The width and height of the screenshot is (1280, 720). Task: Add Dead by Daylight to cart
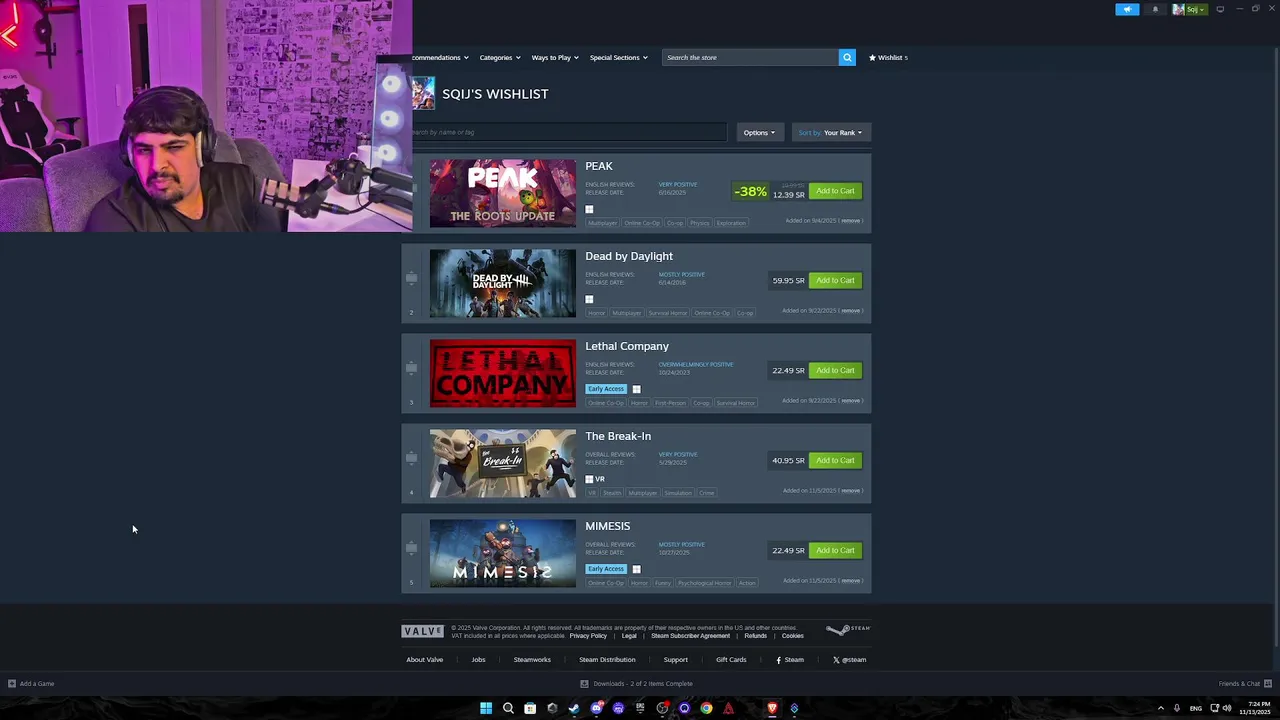coord(835,280)
